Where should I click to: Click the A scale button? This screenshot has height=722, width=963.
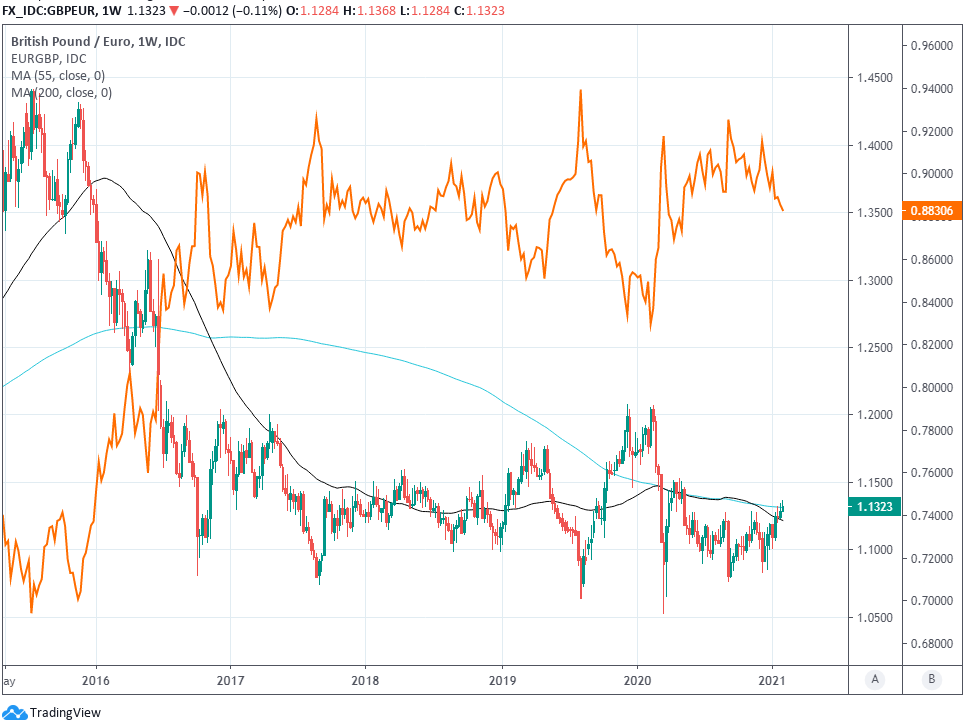(875, 679)
